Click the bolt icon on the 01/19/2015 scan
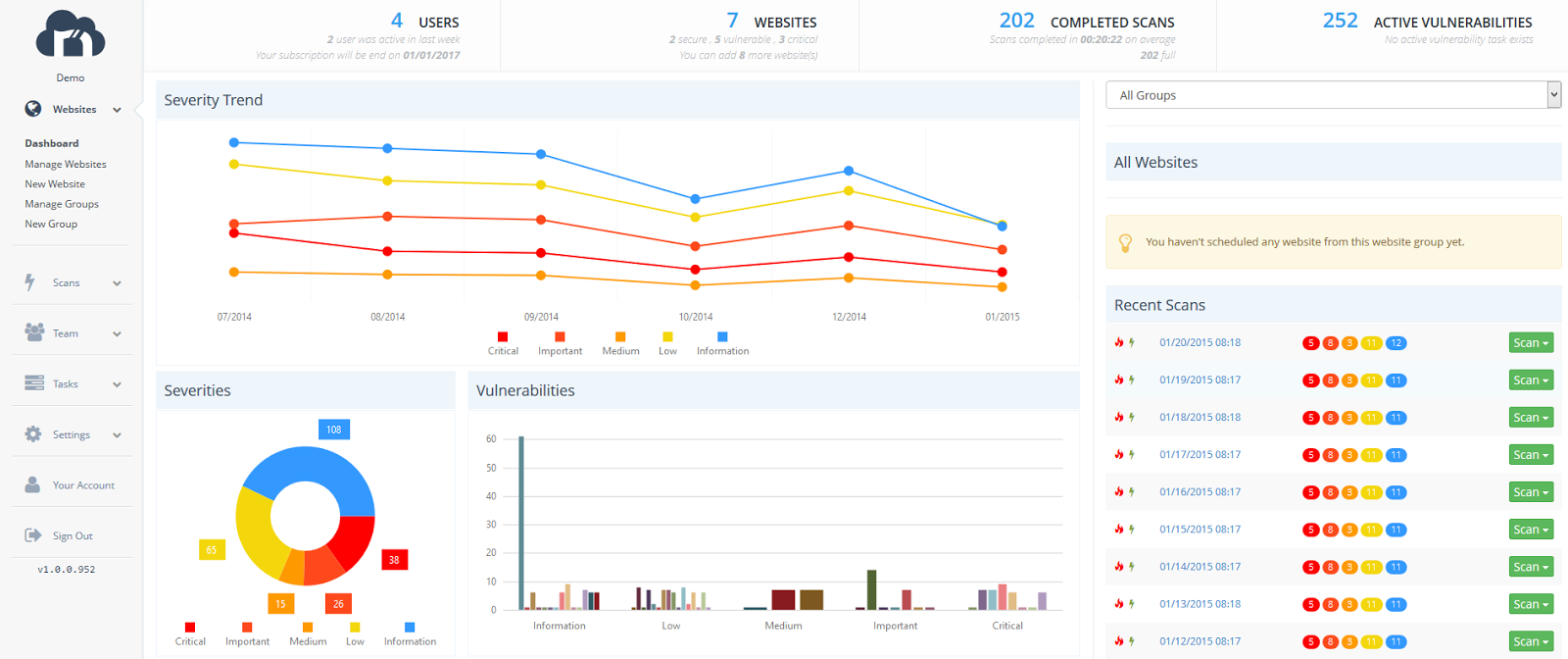This screenshot has width=1568, height=659. coord(1132,380)
